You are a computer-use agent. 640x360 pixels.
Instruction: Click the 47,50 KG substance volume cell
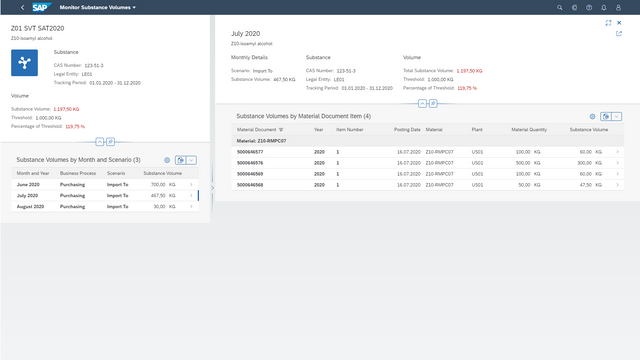[591, 185]
